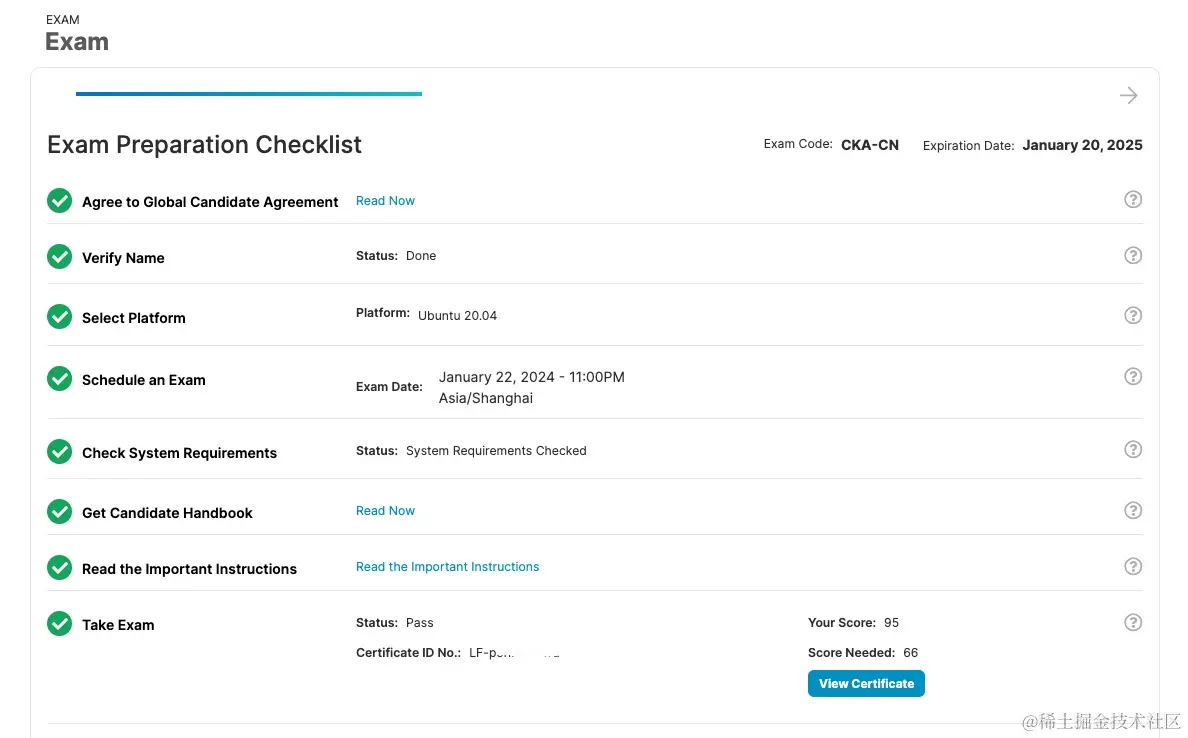This screenshot has height=738, width=1188.
Task: Open help icon for Take Exam row
Action: click(x=1133, y=622)
